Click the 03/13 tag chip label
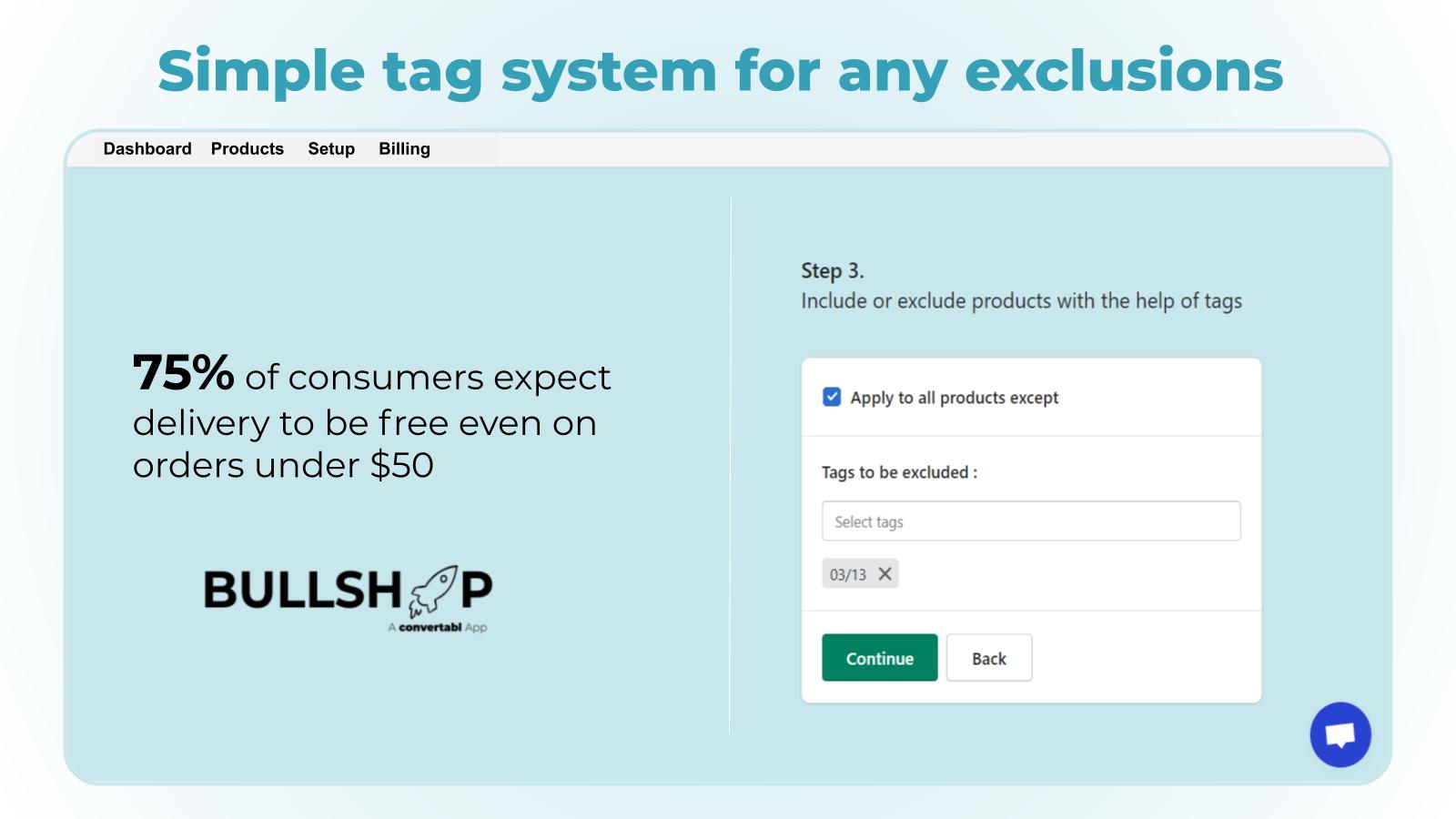The height and width of the screenshot is (819, 1456). pyautogui.click(x=847, y=574)
